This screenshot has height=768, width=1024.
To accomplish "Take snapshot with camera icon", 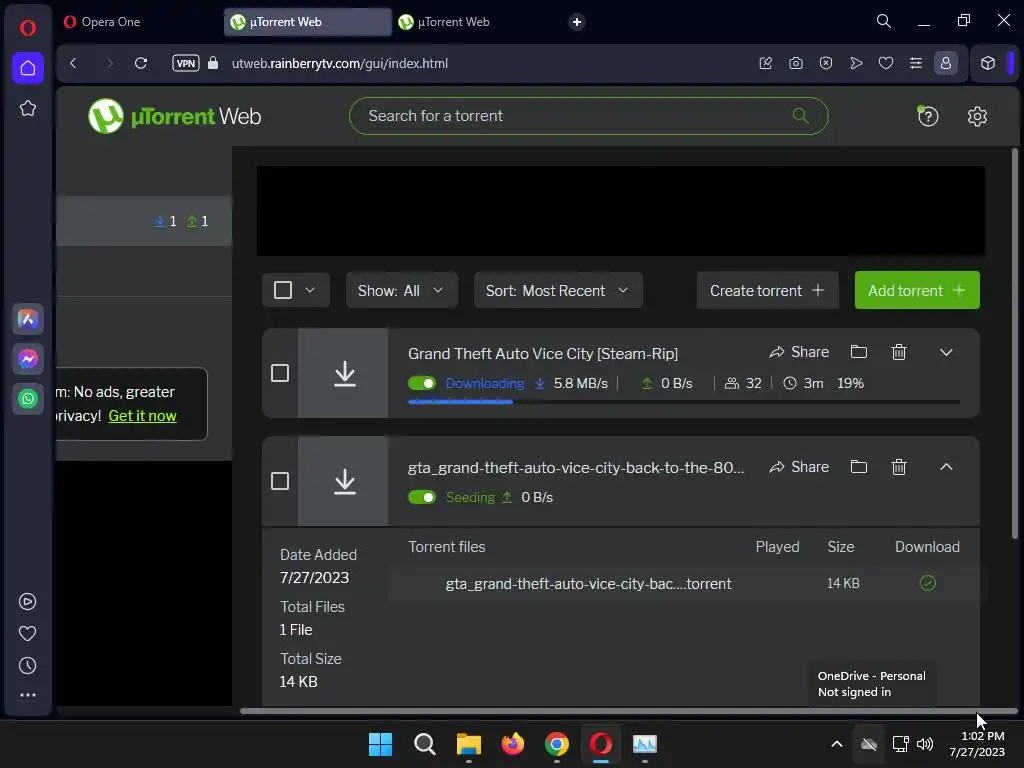I will point(795,63).
